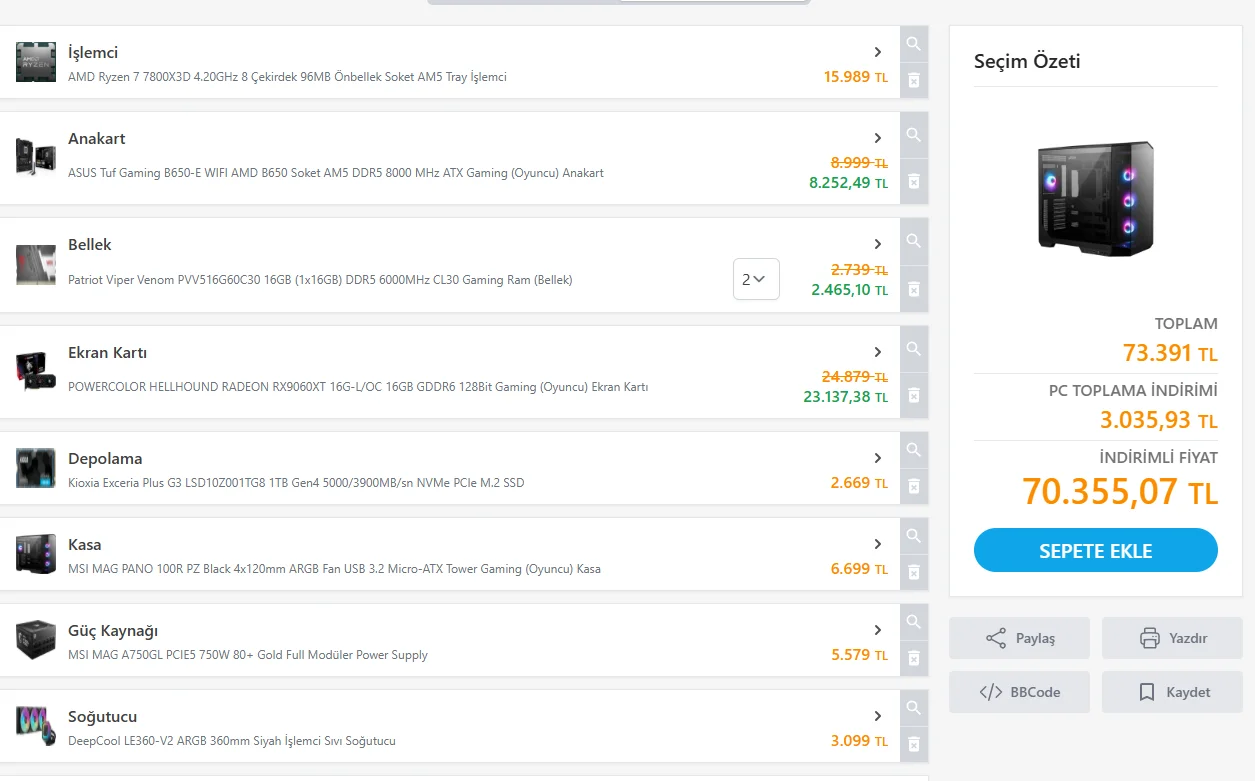Click the 15.989 TL processor price
Screen dimensions: 1255x781
click(856, 76)
